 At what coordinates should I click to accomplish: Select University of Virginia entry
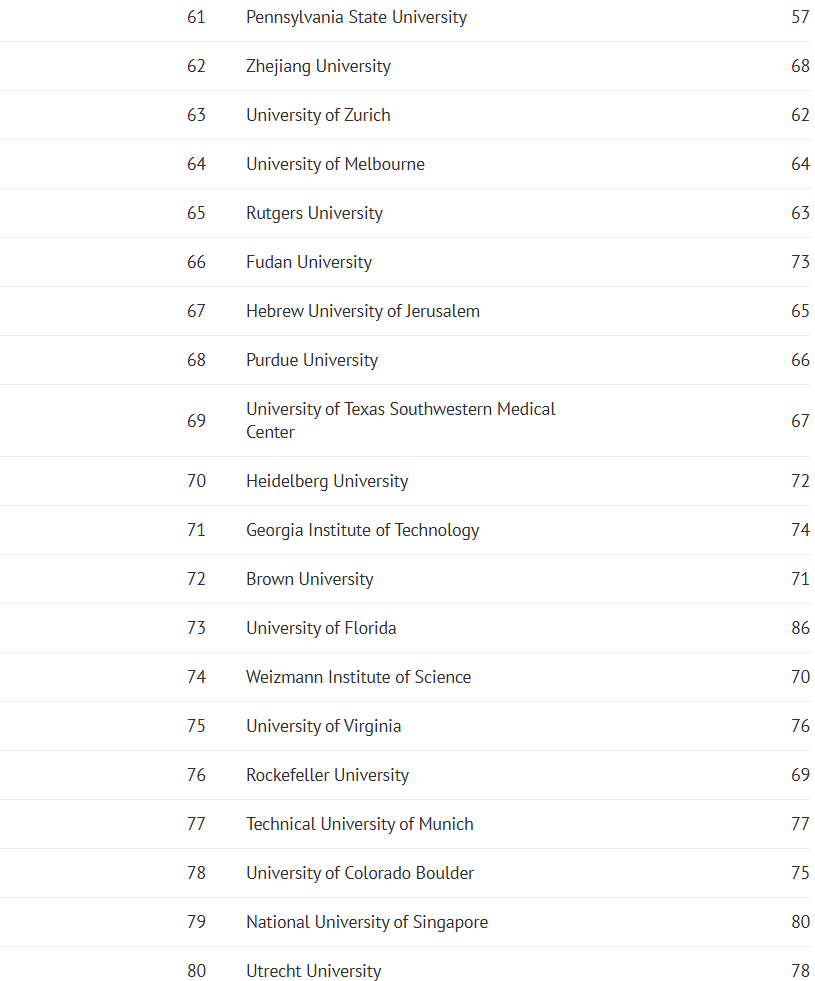coord(323,726)
